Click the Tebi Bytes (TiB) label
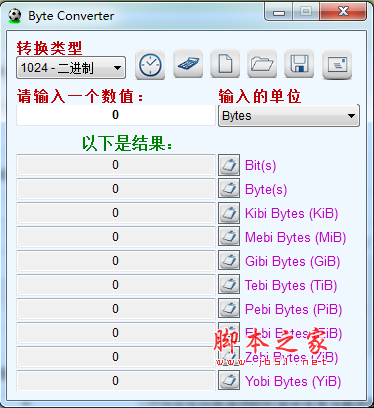Screen dimensions: 374x408 point(291,286)
